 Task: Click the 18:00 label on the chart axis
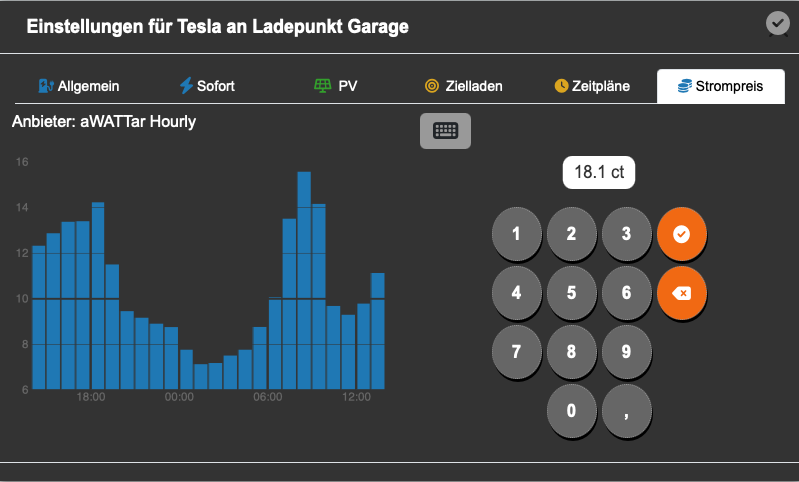[x=91, y=397]
